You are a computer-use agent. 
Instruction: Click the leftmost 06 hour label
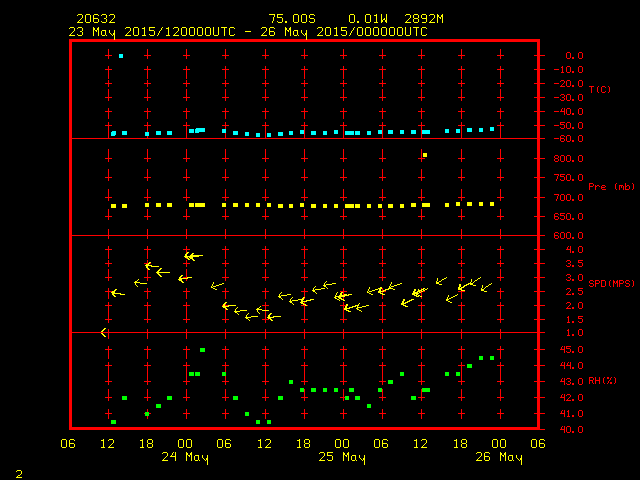click(x=69, y=444)
